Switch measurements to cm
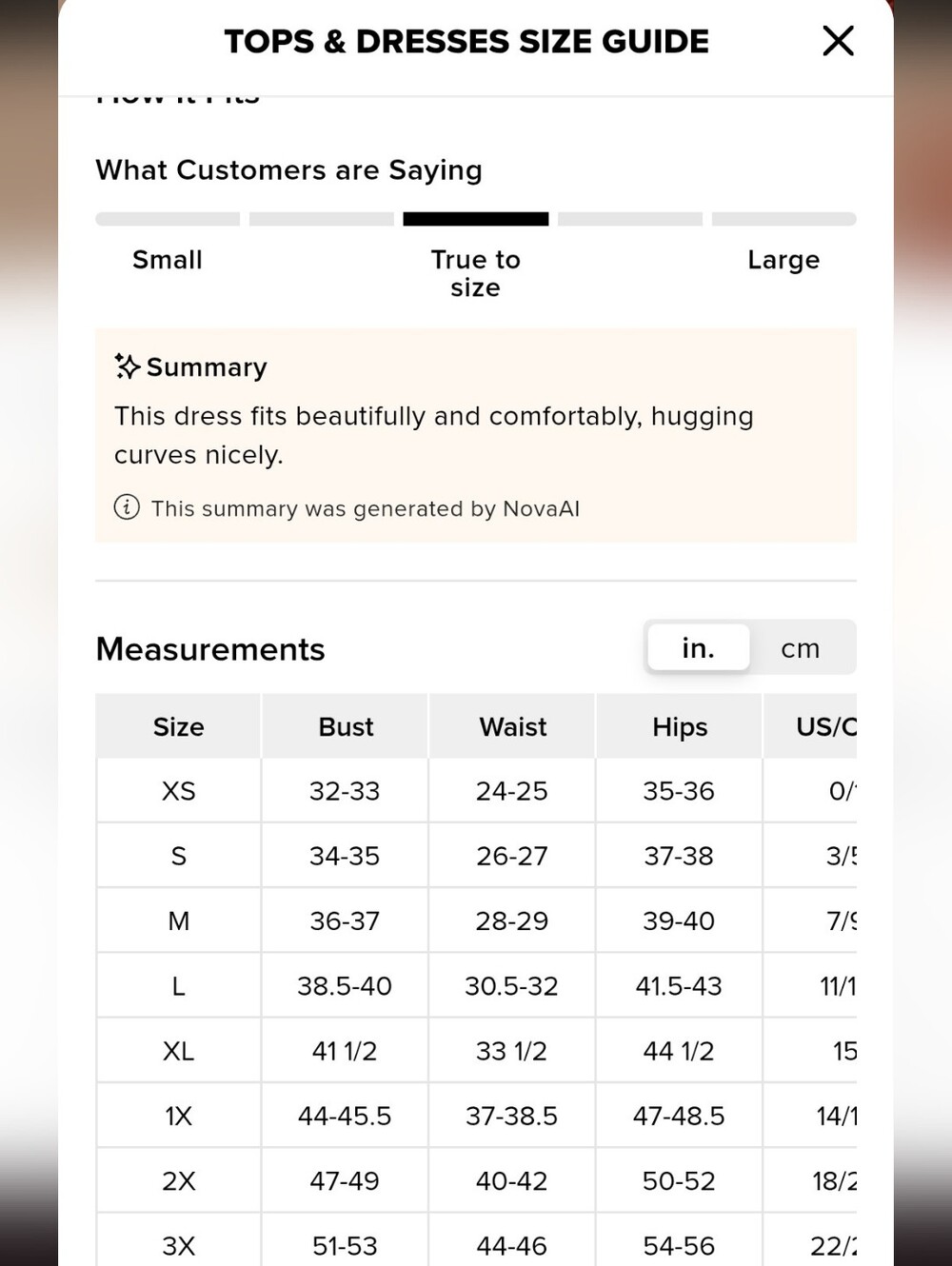Viewport: 952px width, 1266px height. tap(801, 648)
